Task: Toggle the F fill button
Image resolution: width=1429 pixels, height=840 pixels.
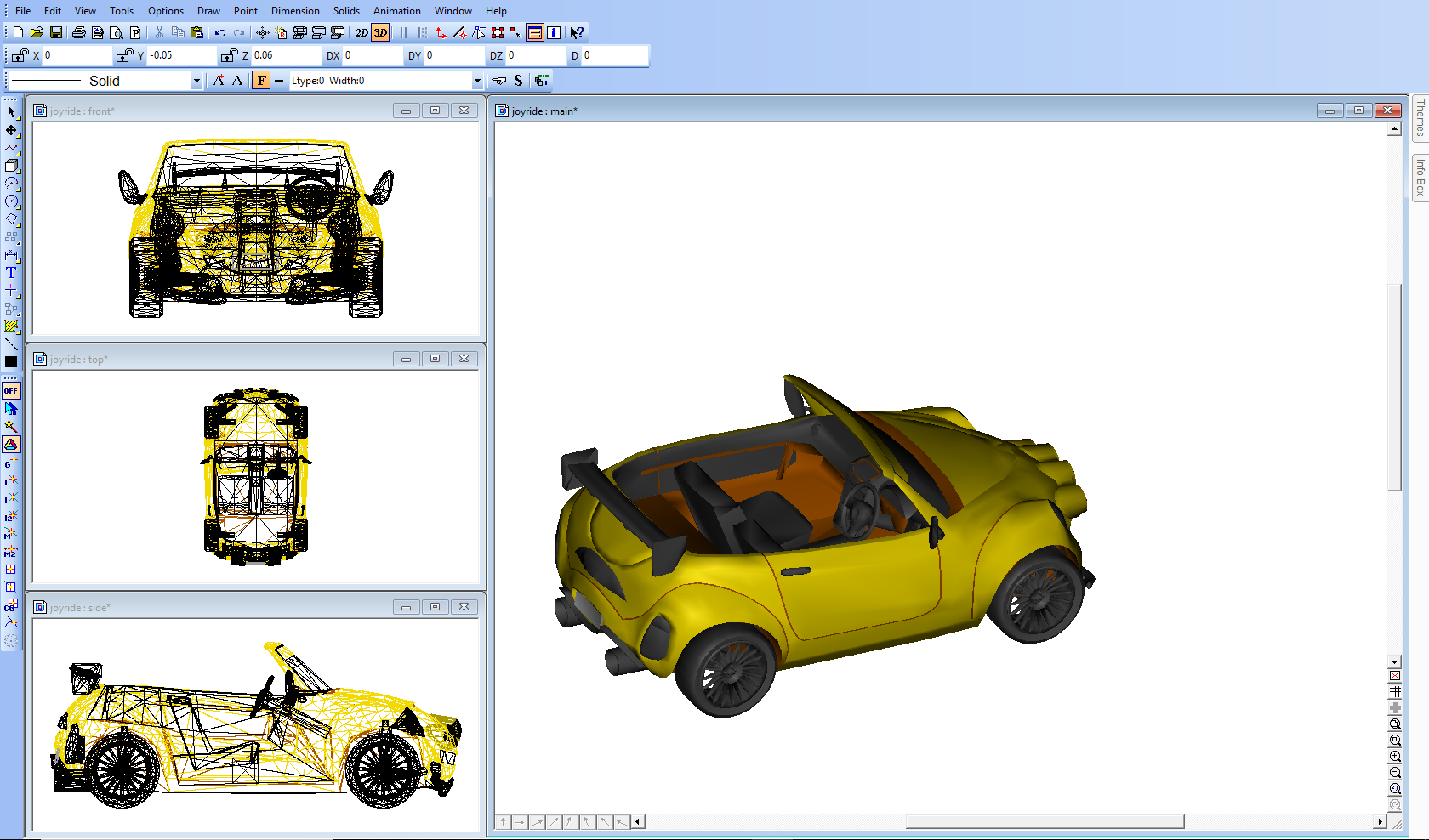Action: (261, 81)
